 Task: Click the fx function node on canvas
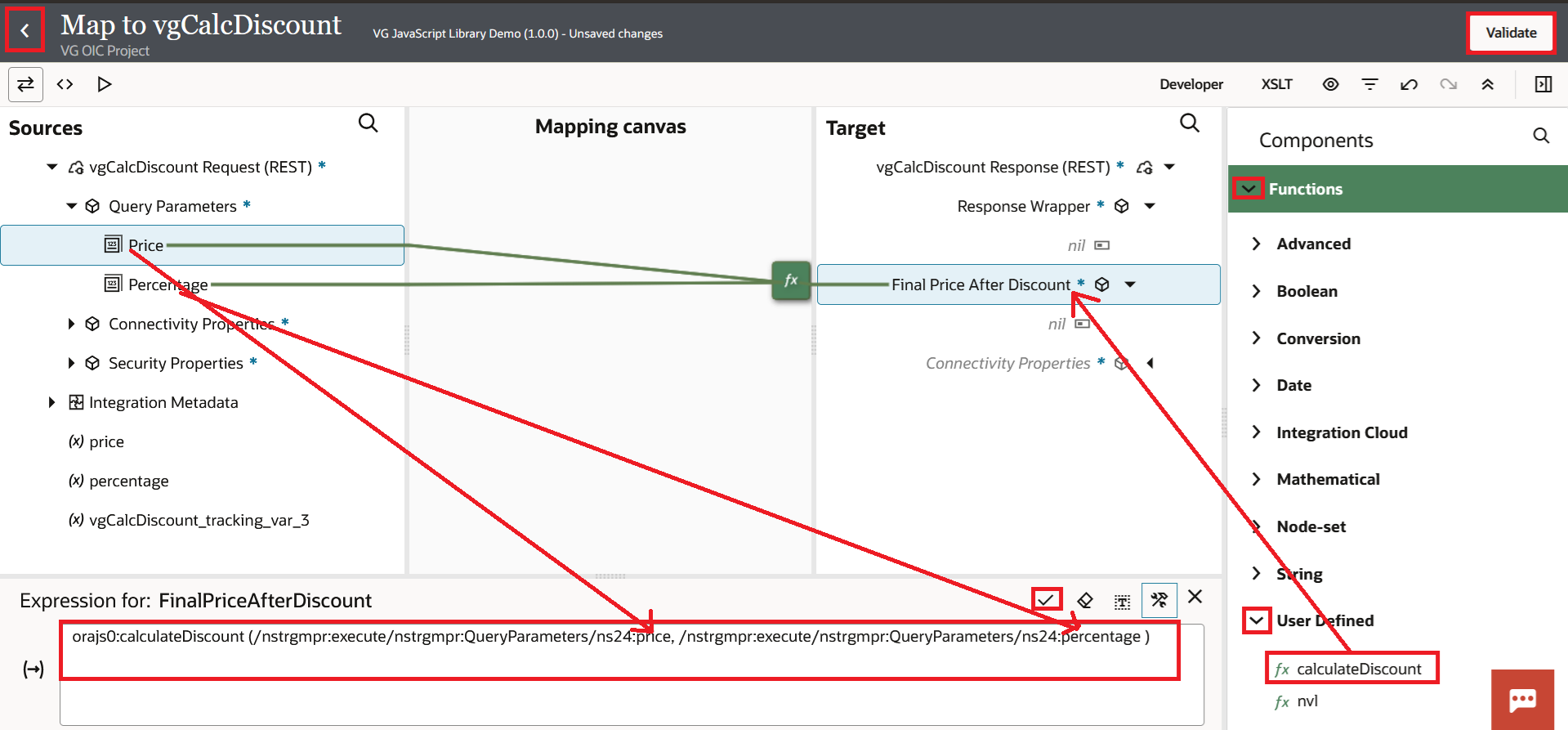[790, 280]
